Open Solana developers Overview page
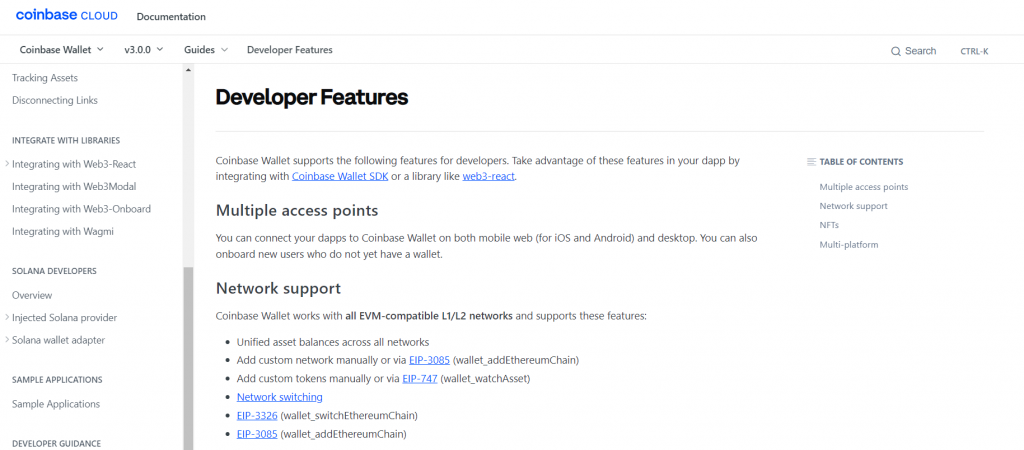This screenshot has width=1024, height=450. 32,295
